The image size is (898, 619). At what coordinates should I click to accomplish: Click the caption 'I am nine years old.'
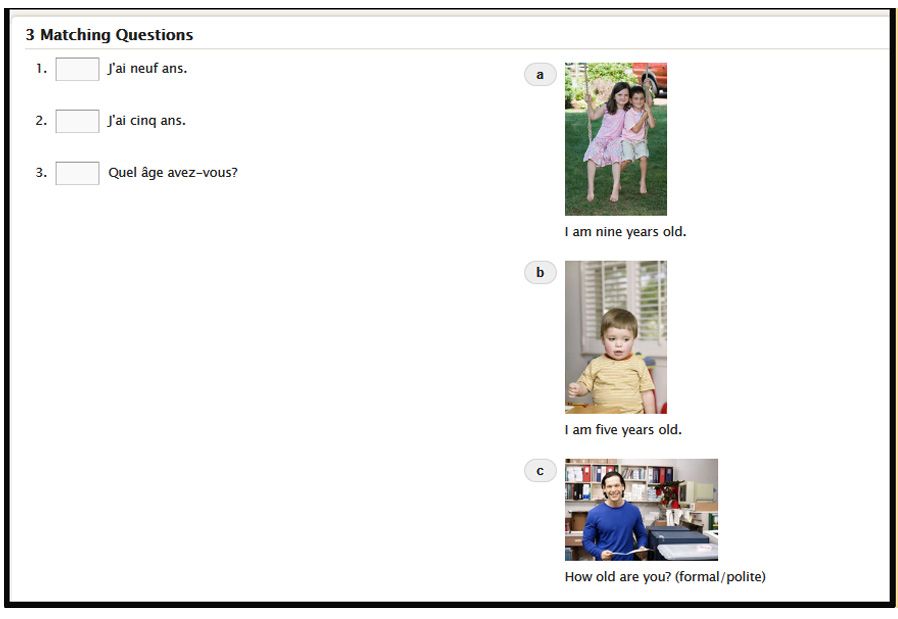625,232
